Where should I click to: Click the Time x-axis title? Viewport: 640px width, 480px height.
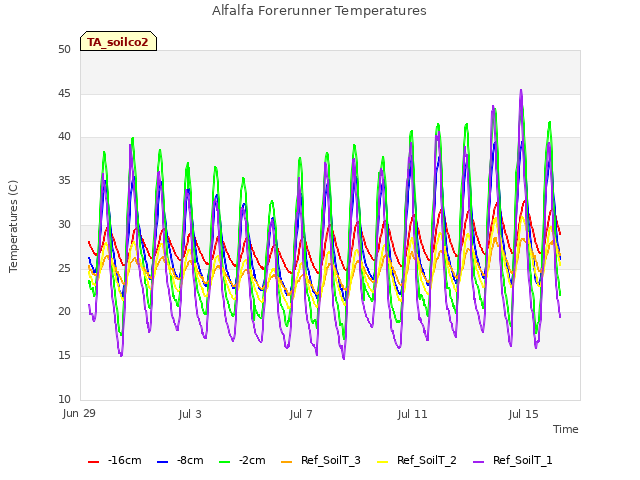pyautogui.click(x=566, y=429)
